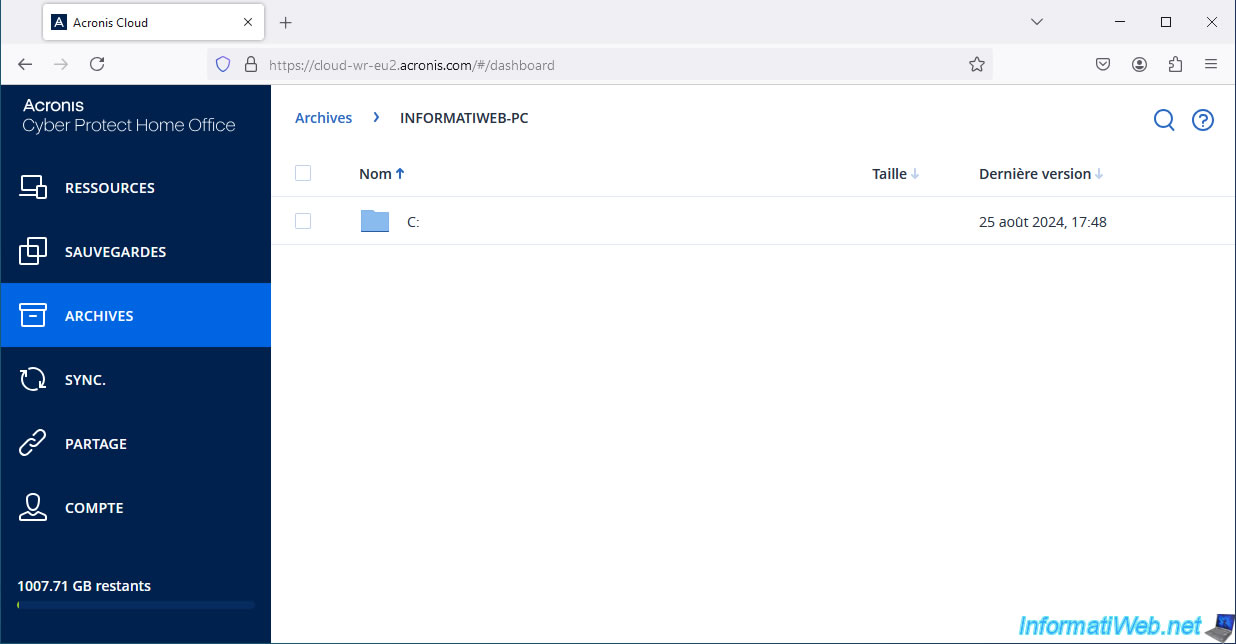Click the storage remaining progress bar
1236x644 pixels.
tap(136, 605)
